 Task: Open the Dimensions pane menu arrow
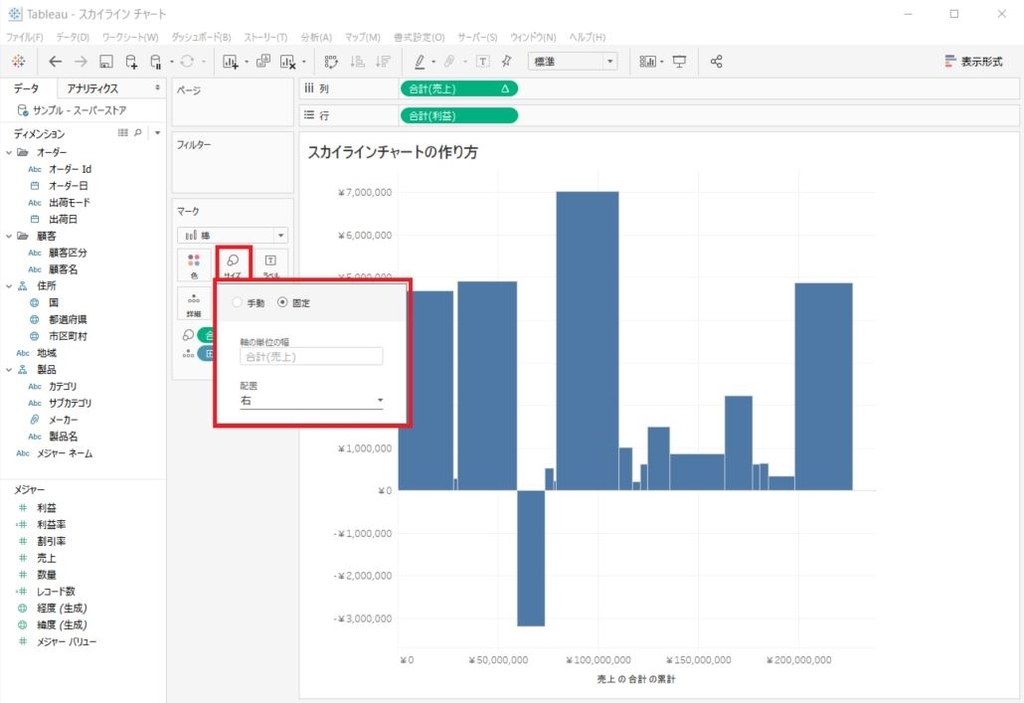pos(157,133)
